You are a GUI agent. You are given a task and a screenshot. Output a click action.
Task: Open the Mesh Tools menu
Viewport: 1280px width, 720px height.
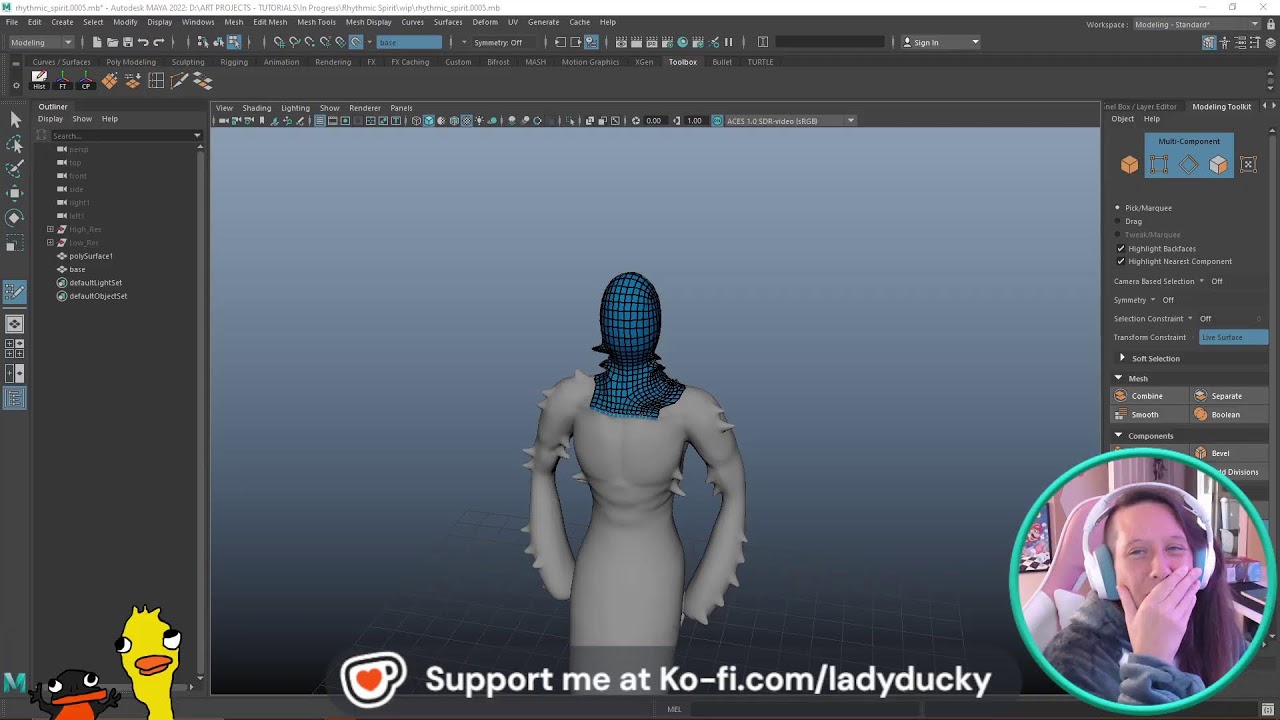pyautogui.click(x=316, y=22)
